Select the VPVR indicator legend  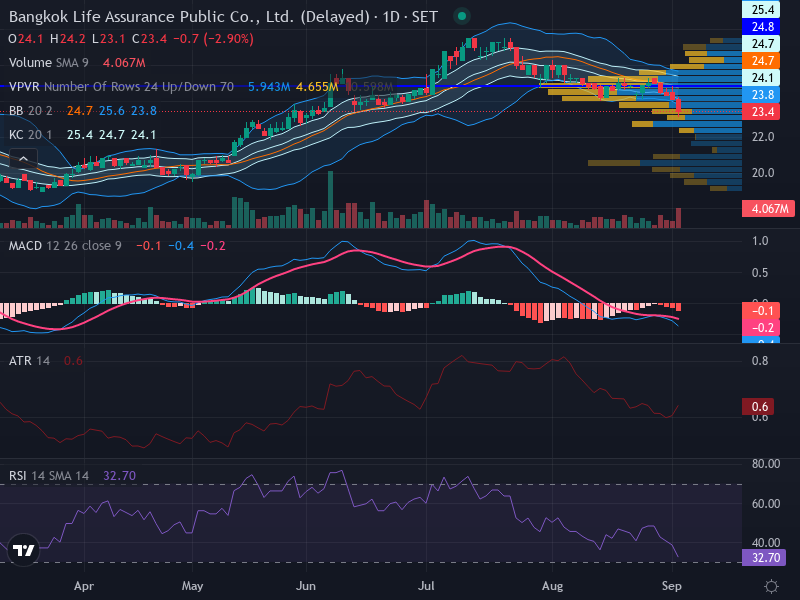click(x=121, y=87)
